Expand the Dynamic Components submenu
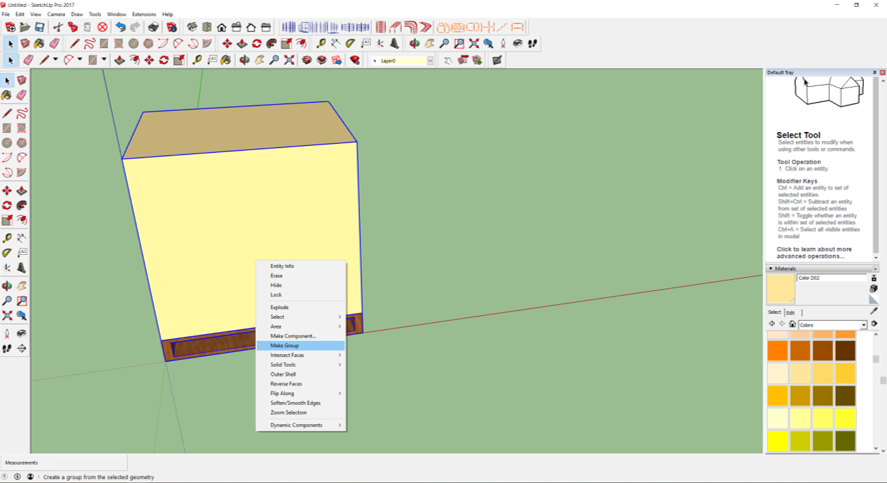 (301, 425)
